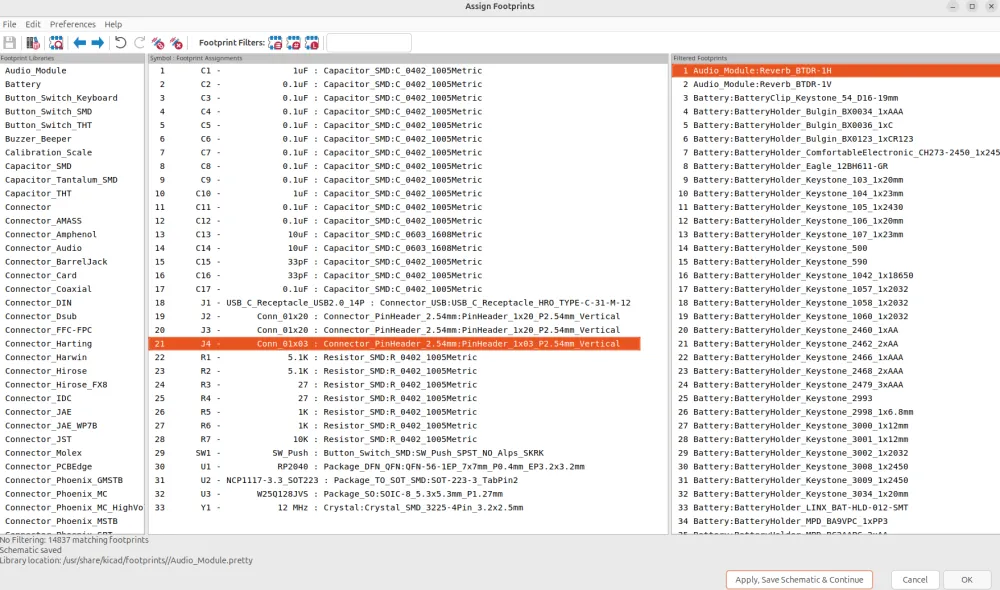Go to previous unassociated symbol arrow

[x=80, y=43]
